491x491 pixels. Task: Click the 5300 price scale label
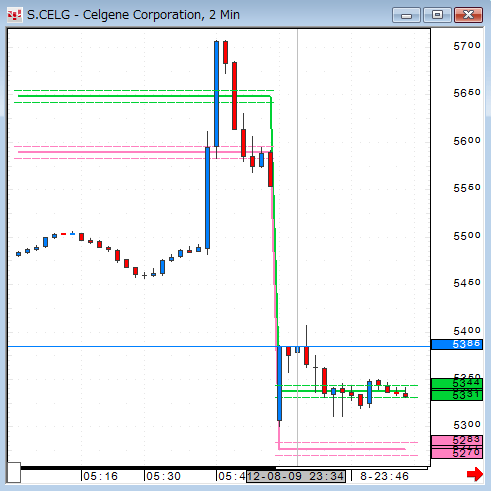tap(467, 425)
